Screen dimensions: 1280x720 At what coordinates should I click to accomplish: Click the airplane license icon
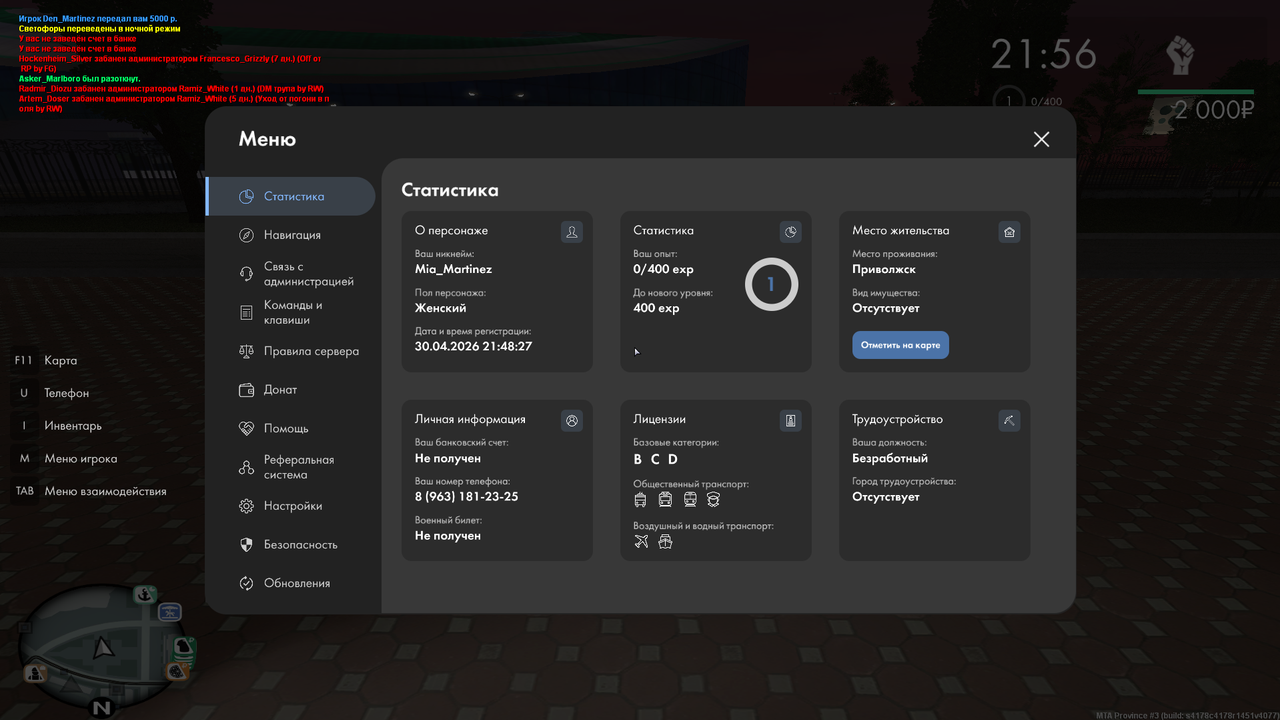pyautogui.click(x=641, y=541)
